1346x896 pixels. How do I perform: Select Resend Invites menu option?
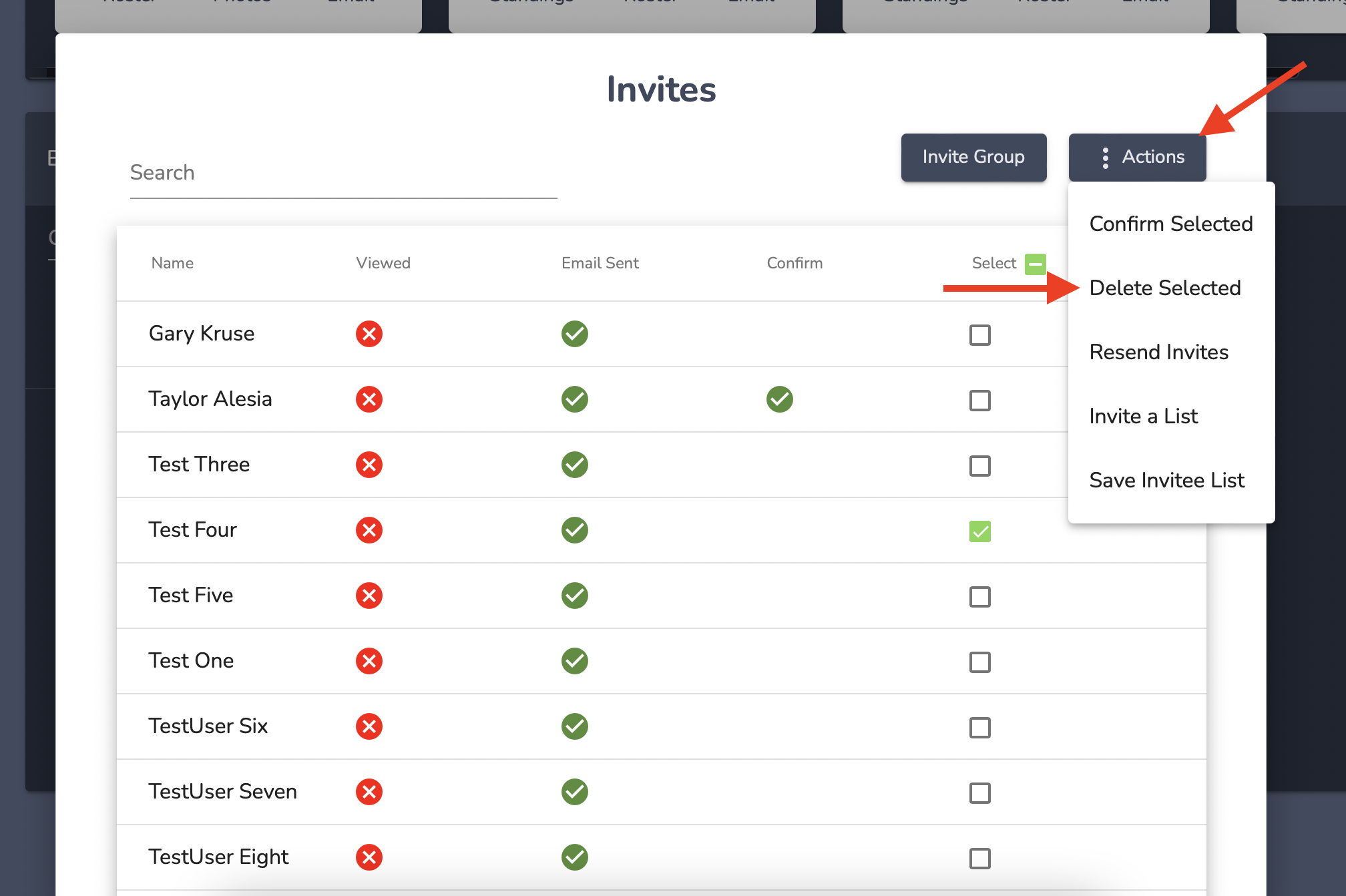(x=1171, y=352)
